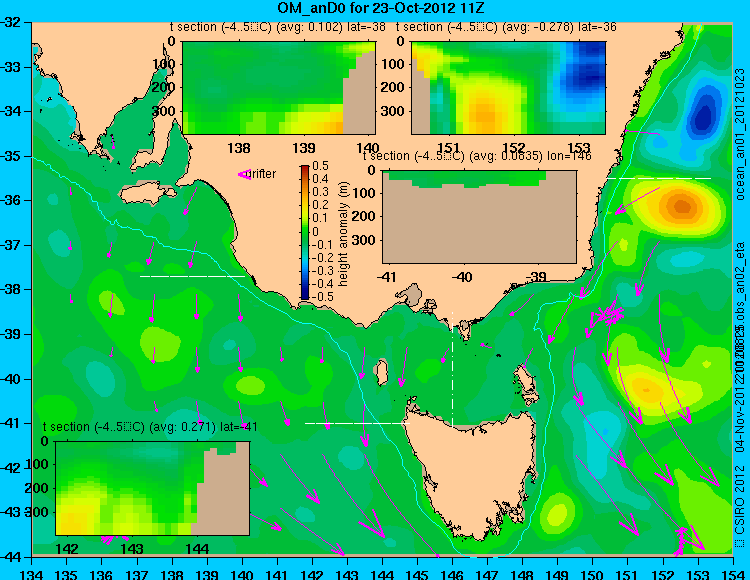Click the white dashed section line at 35.5S
Screen dimensions: 750x580
click(x=659, y=178)
